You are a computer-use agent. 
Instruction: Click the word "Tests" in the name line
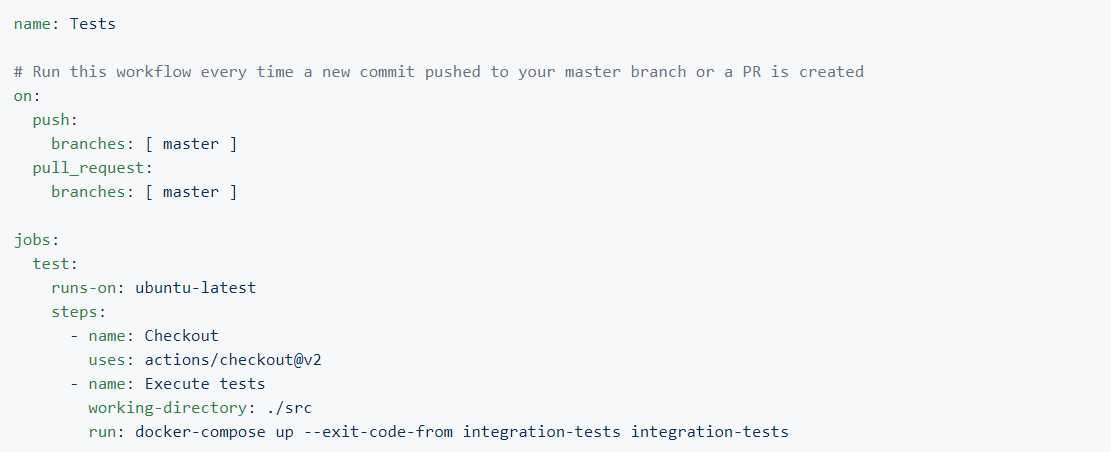click(x=92, y=23)
